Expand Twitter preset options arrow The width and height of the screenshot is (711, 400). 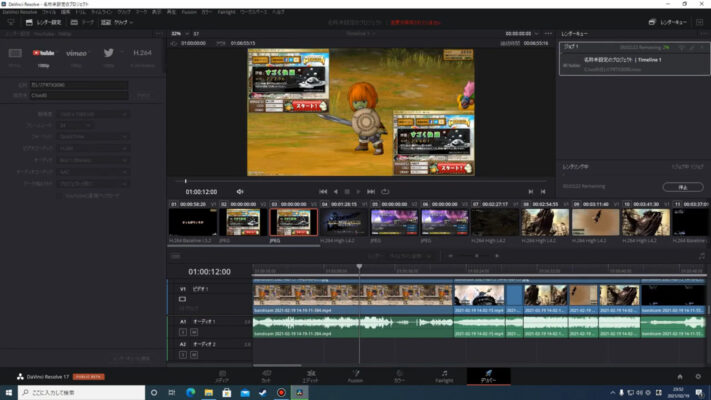(x=122, y=53)
